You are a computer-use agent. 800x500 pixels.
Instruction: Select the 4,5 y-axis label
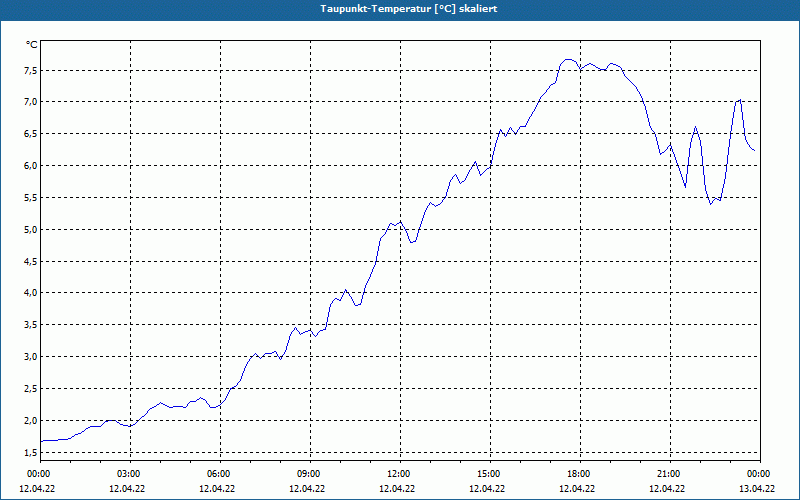pos(31,262)
